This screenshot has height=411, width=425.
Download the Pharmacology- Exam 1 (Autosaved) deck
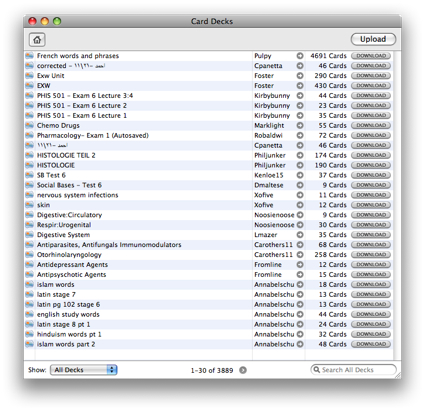(x=371, y=135)
